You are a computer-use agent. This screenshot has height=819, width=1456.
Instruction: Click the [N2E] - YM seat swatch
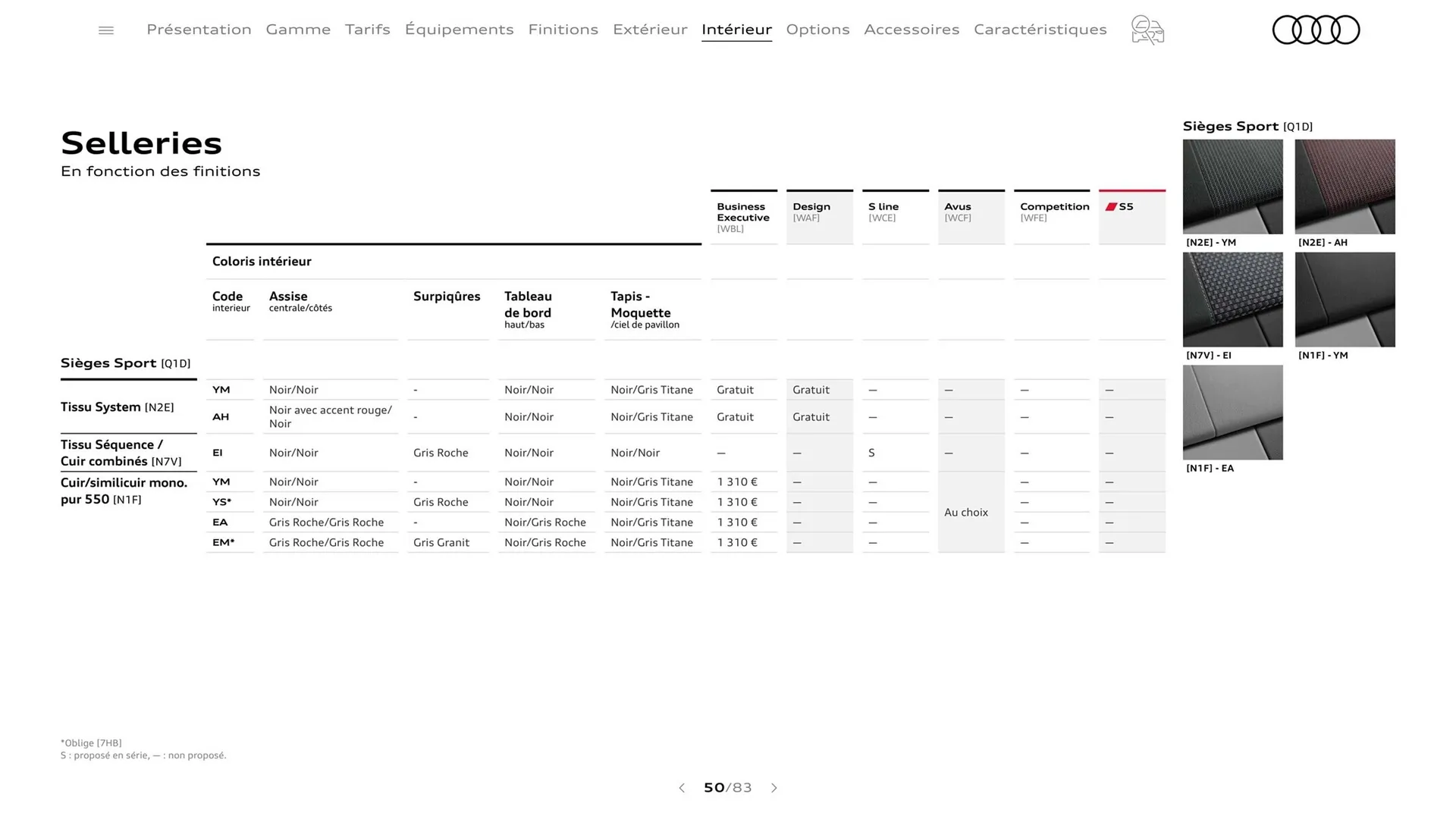pos(1233,187)
